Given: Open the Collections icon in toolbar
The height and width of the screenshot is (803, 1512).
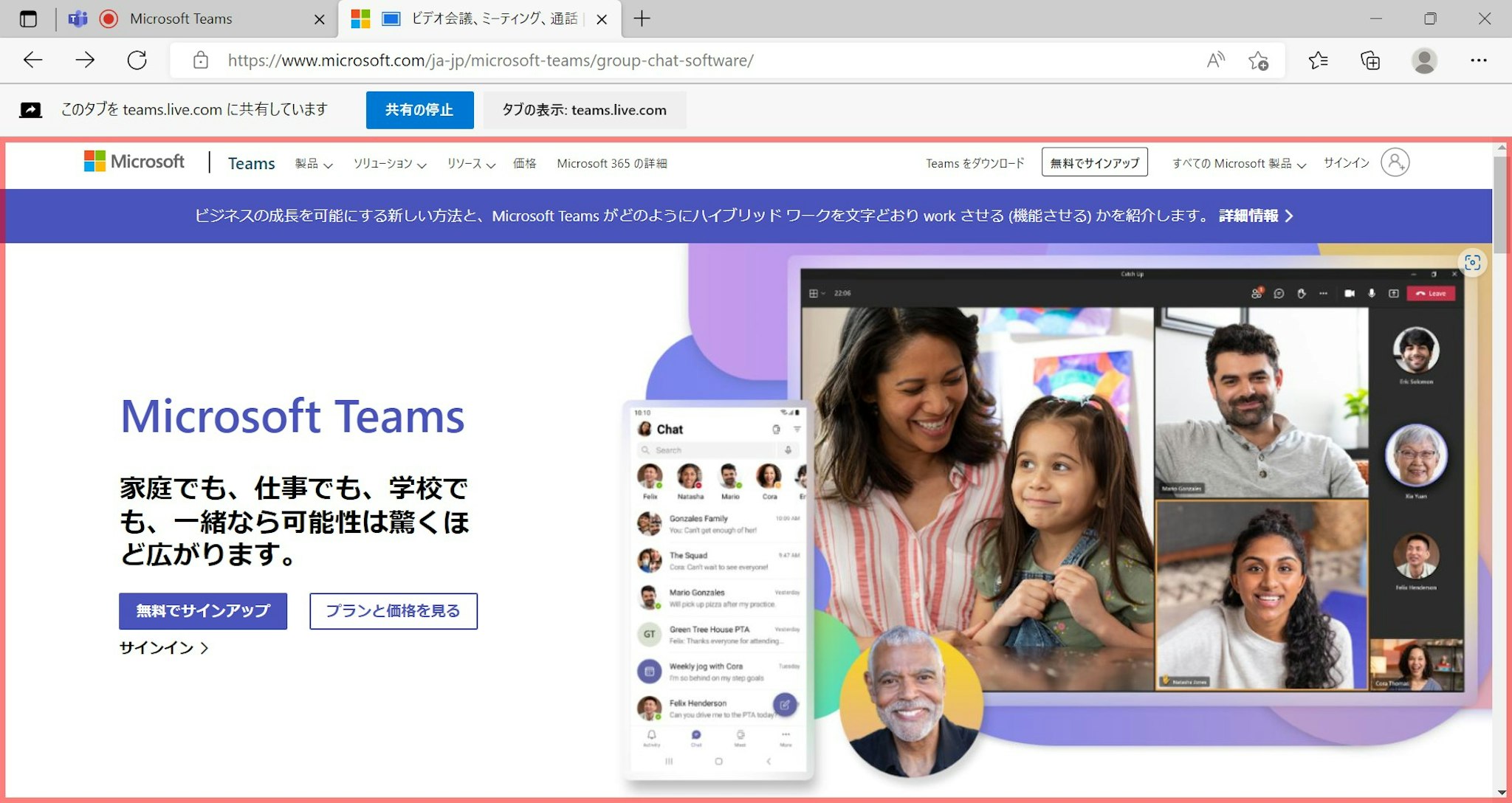Looking at the screenshot, I should [1370, 61].
